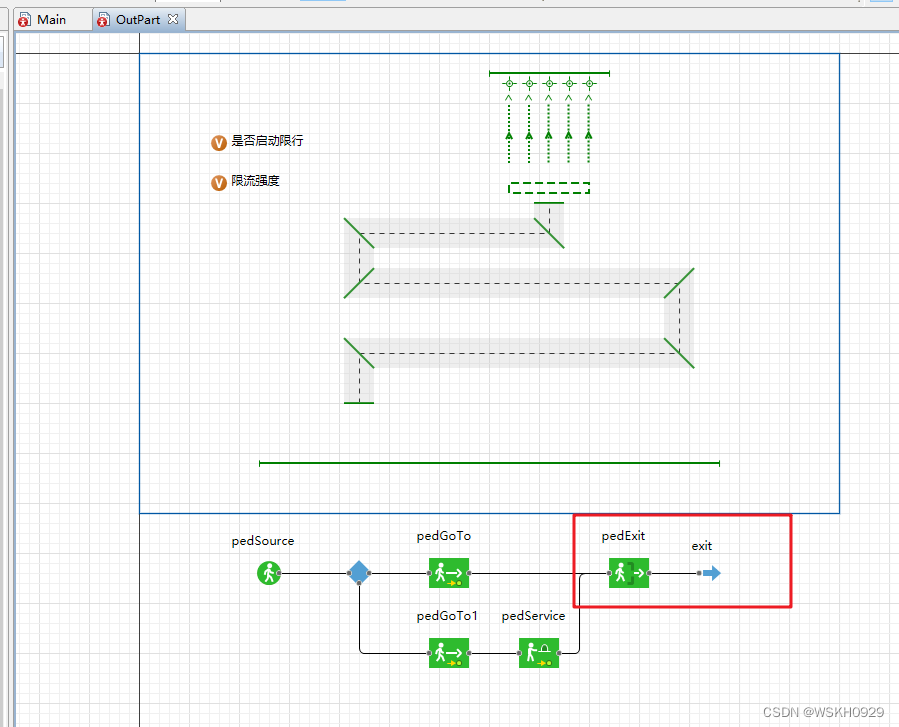Select the long green target line at bottom
899x727 pixels.
click(x=489, y=463)
